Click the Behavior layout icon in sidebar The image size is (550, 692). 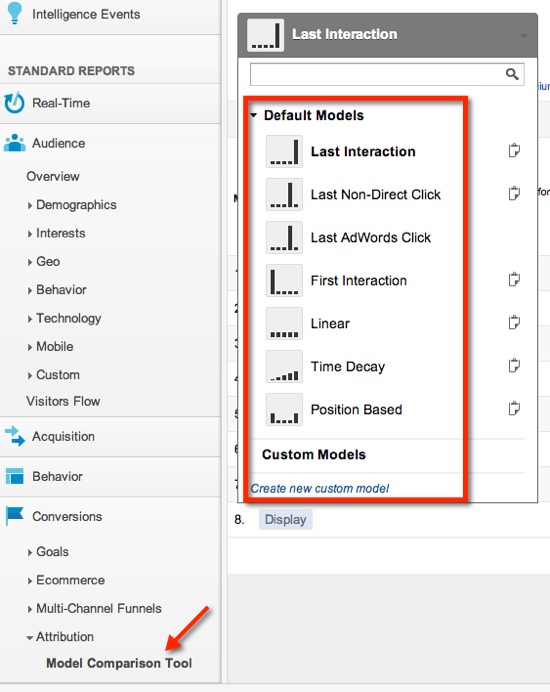click(x=15, y=476)
